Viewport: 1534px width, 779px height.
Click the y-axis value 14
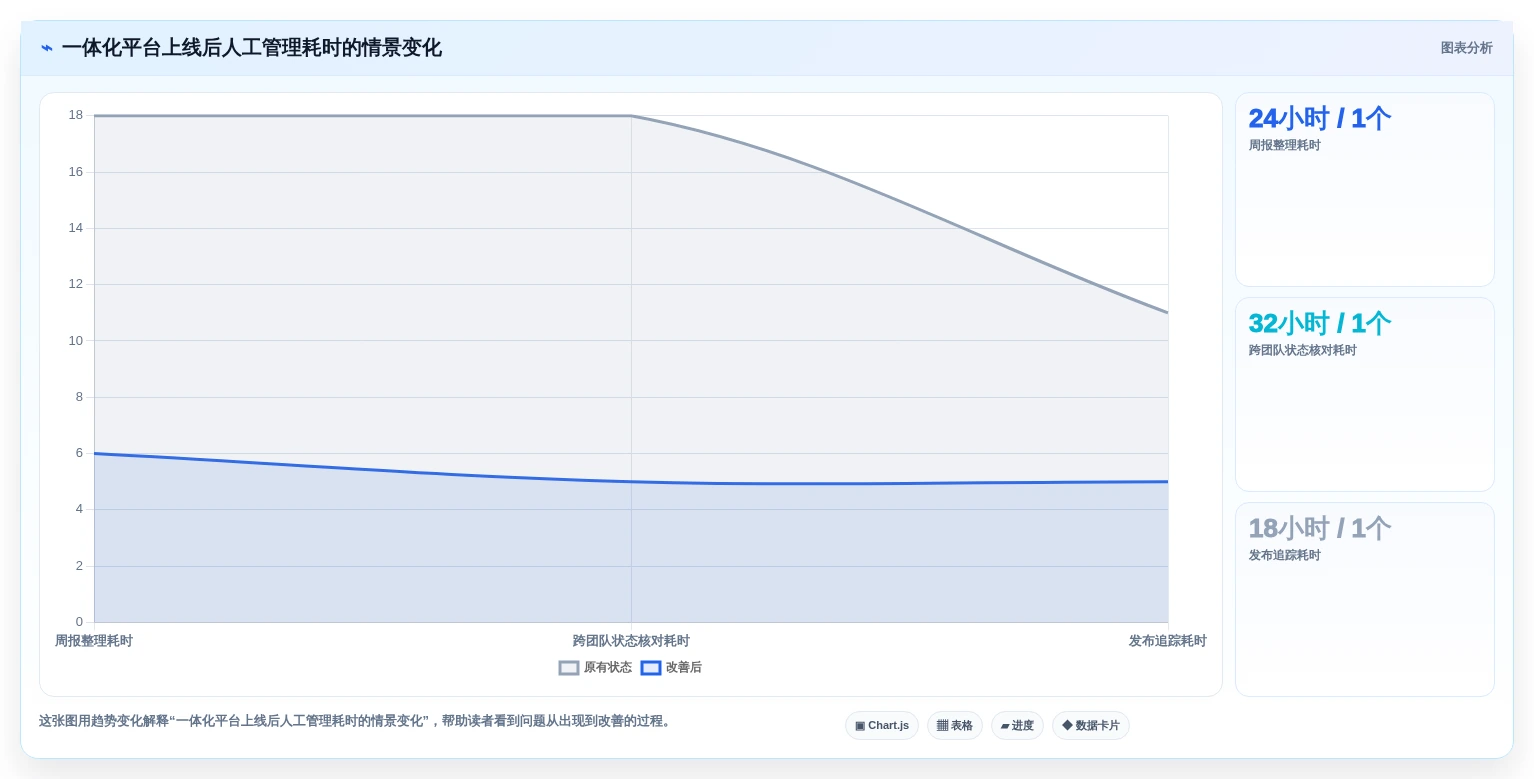coord(76,228)
